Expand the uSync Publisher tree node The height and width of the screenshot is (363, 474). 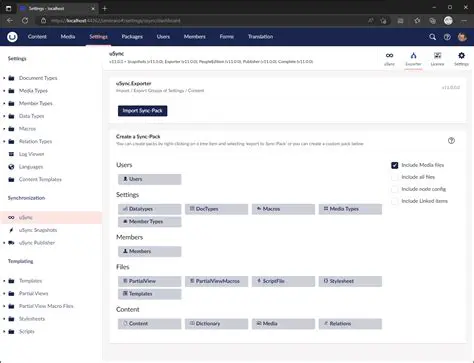4,243
